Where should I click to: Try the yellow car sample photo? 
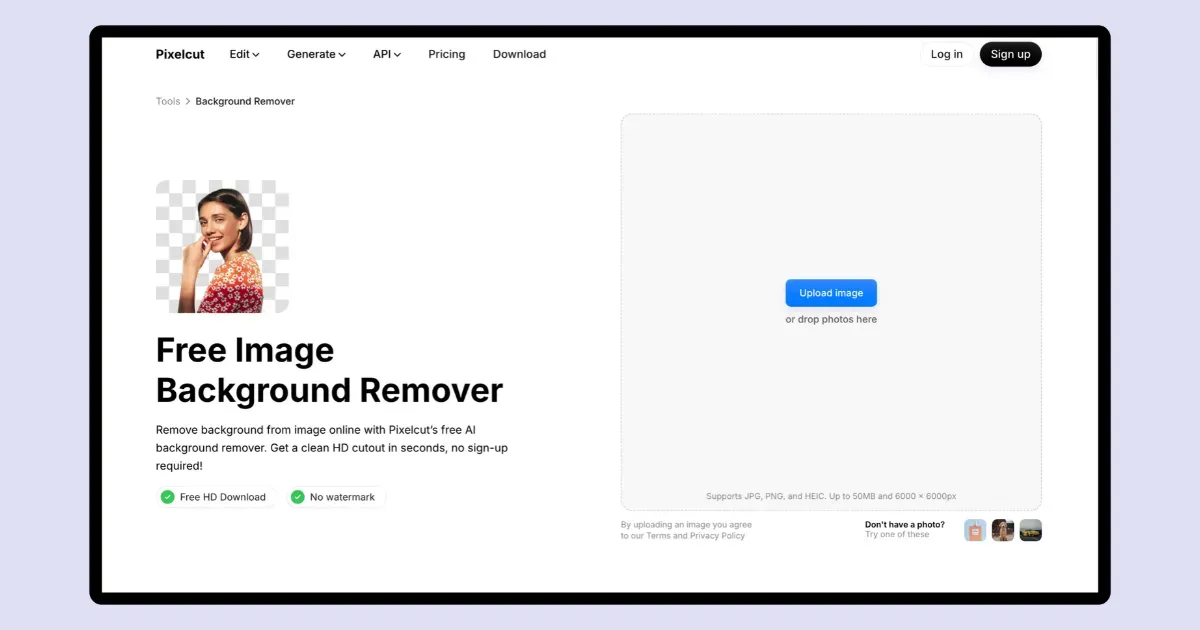1031,530
